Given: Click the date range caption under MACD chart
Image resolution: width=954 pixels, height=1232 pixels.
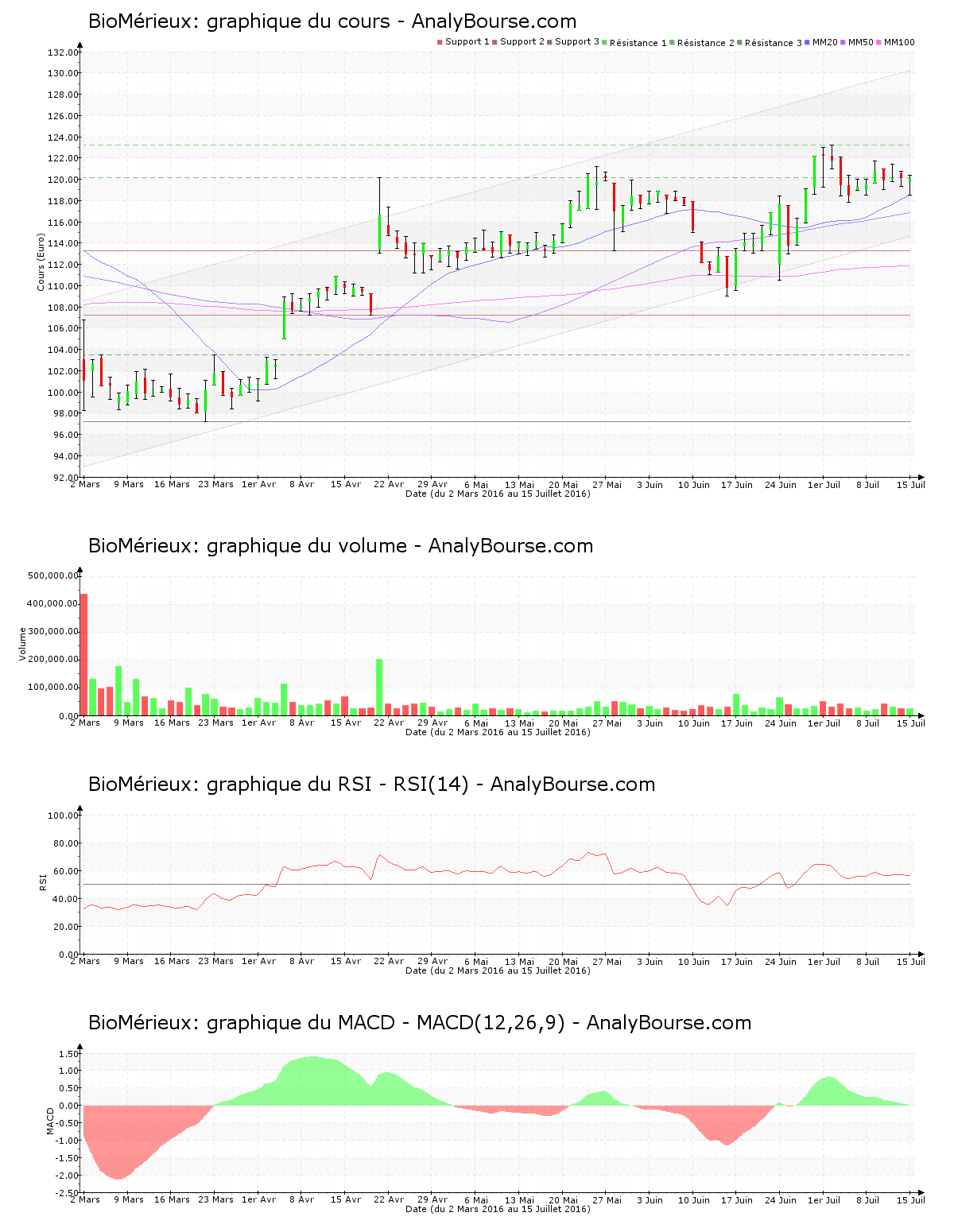Looking at the screenshot, I should [498, 1209].
